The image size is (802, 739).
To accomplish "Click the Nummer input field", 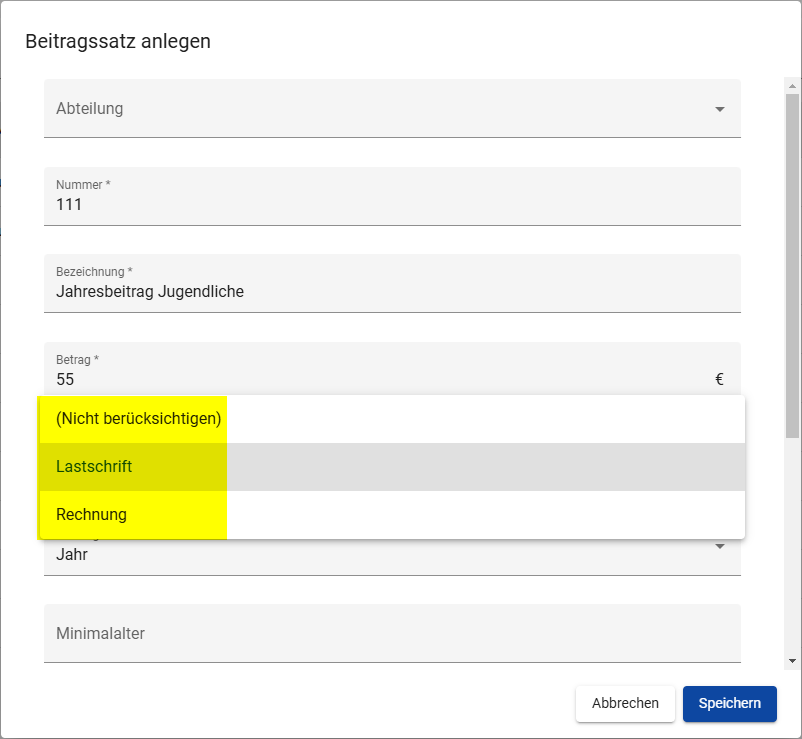I will coord(392,196).
